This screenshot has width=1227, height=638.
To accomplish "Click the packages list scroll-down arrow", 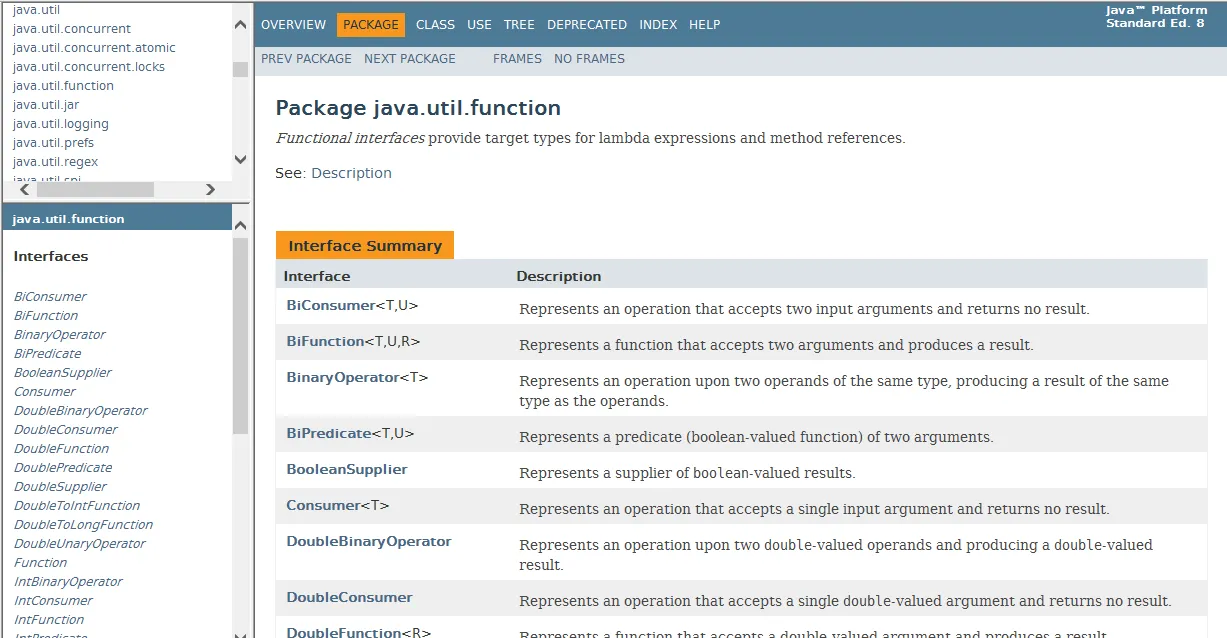I will 240,159.
